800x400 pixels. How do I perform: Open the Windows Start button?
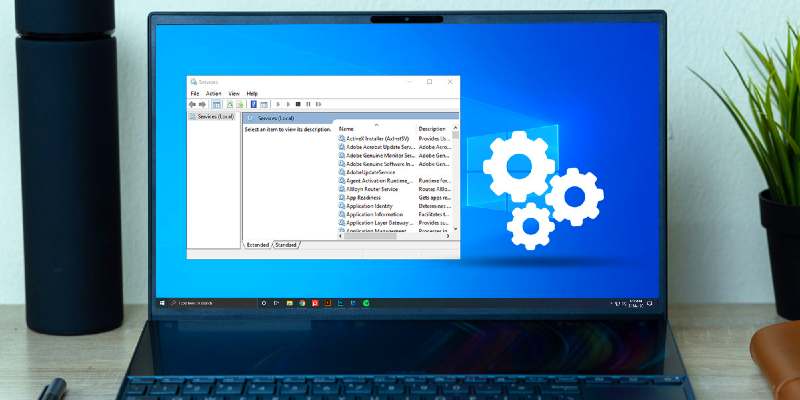[x=161, y=302]
